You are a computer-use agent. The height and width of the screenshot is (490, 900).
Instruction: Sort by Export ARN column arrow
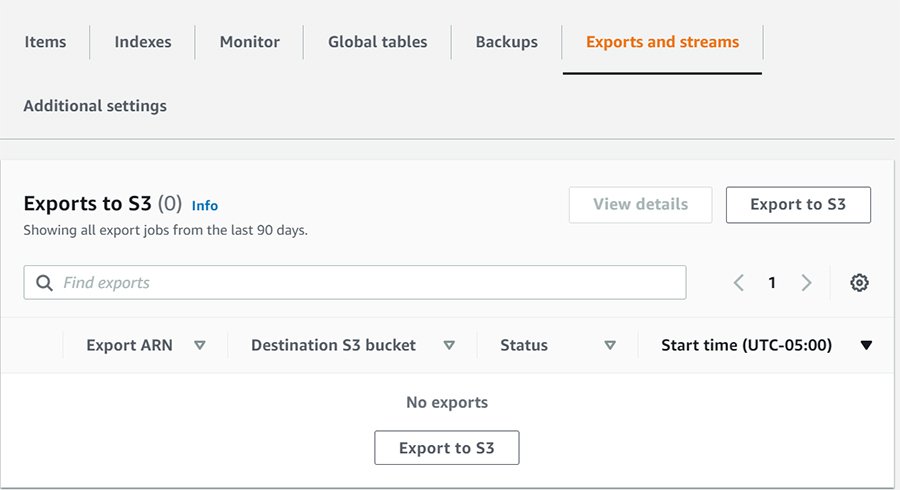point(199,345)
